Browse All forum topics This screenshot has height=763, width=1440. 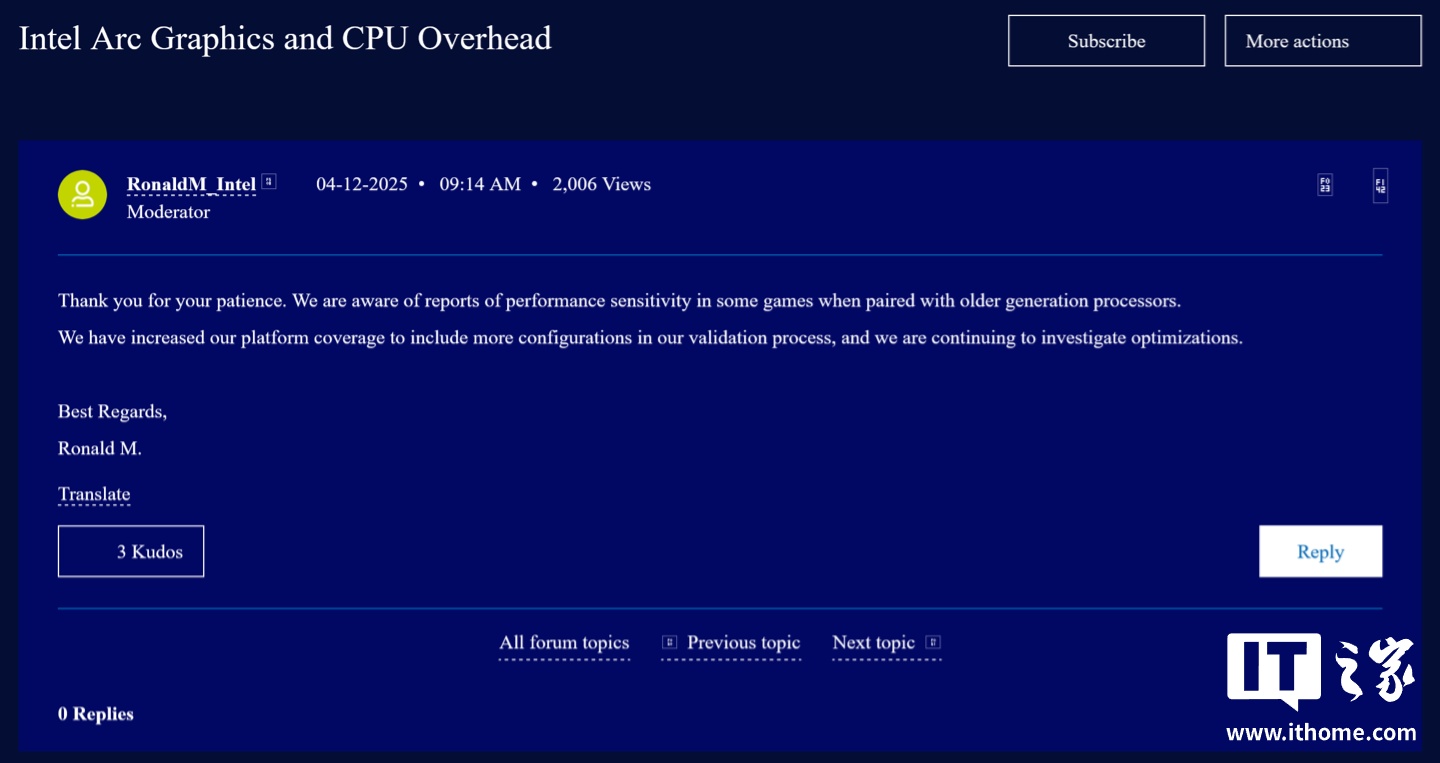click(x=563, y=643)
